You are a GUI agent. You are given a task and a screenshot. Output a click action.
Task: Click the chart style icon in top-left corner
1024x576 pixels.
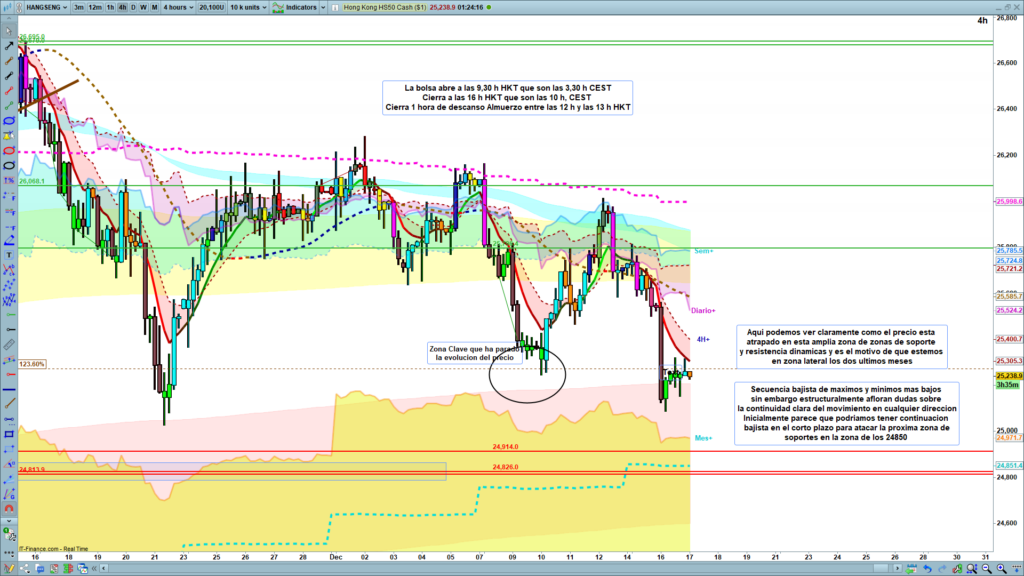pyautogui.click(x=7, y=6)
